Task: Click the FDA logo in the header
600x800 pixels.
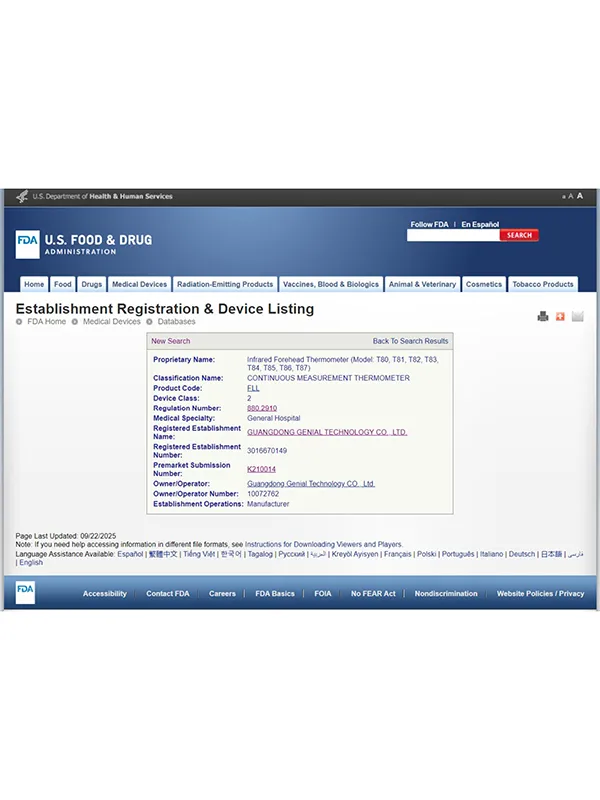Action: click(27, 244)
